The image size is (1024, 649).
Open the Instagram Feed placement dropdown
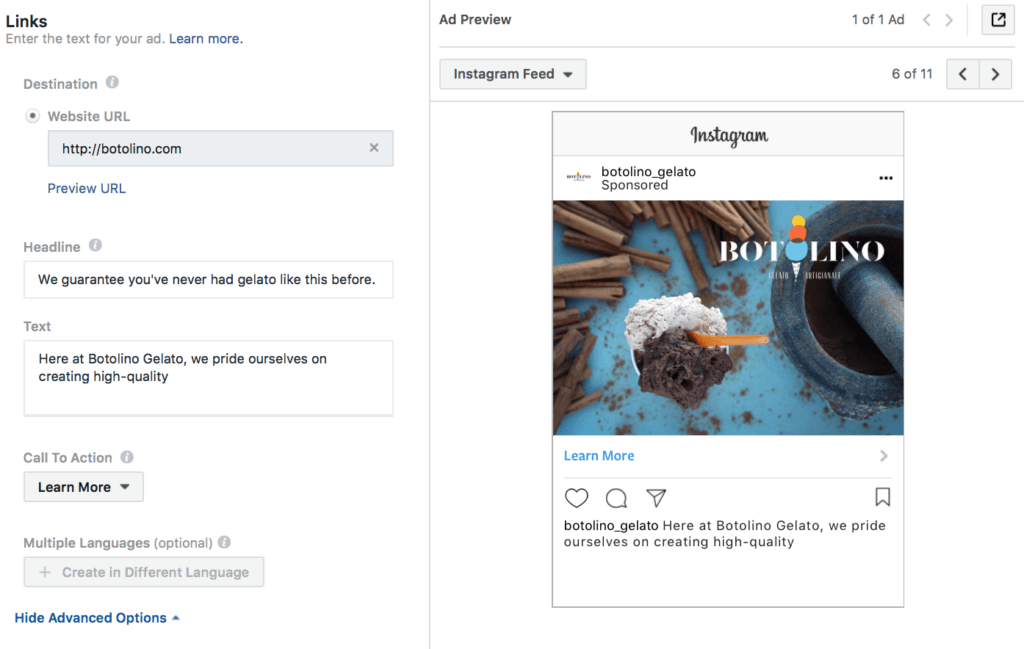pos(513,74)
